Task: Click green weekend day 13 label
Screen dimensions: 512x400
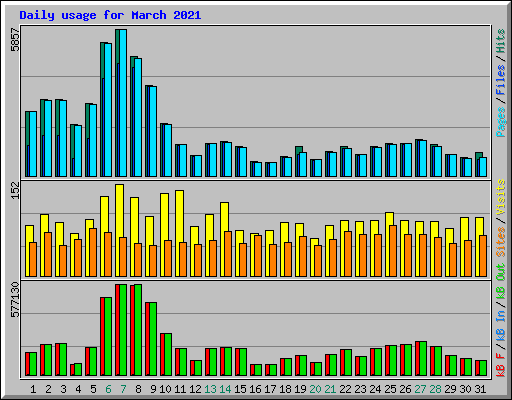Action: click(x=210, y=389)
